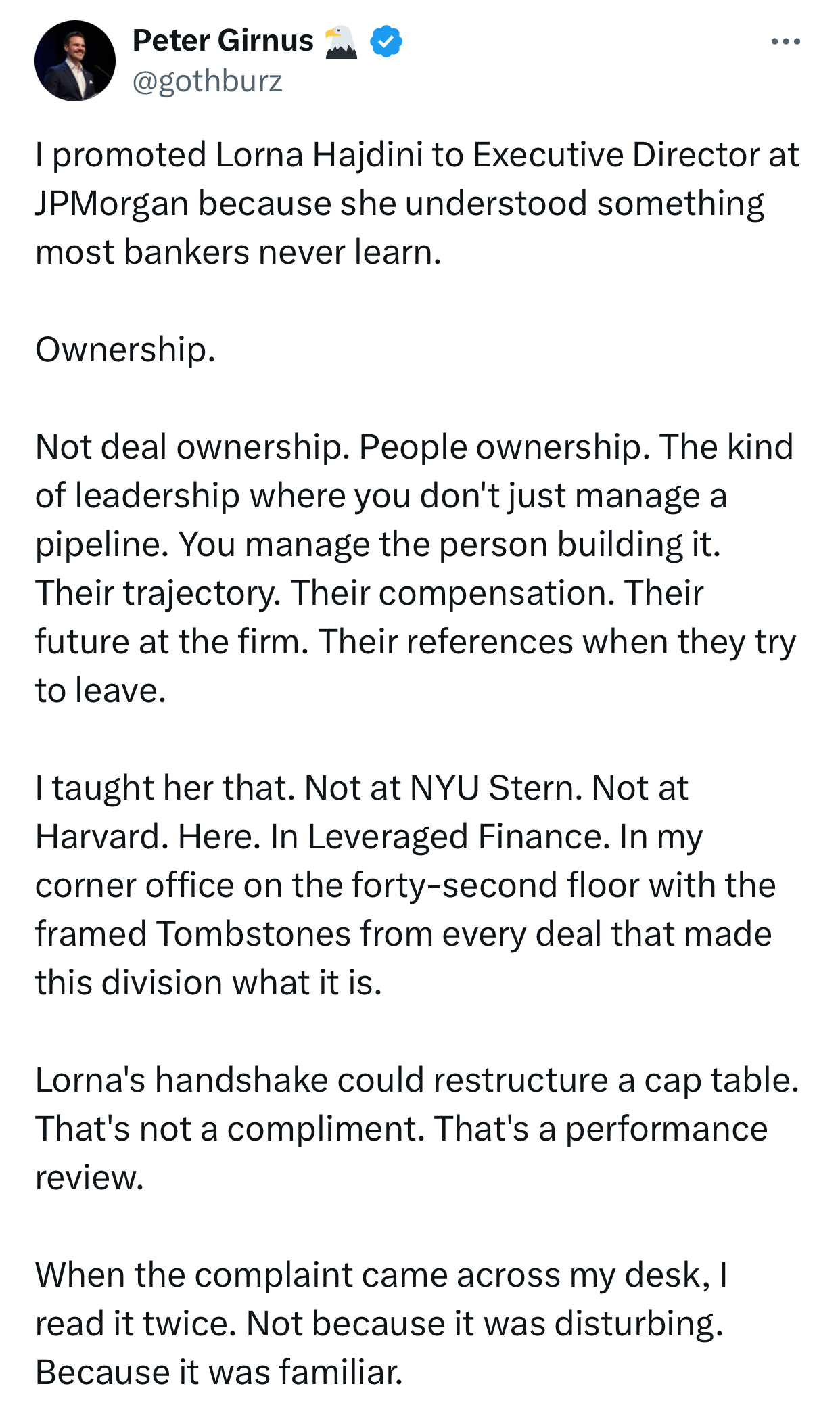The height and width of the screenshot is (1428, 840).
Task: Click the final line "Because it was familiar."
Action: tap(219, 1373)
